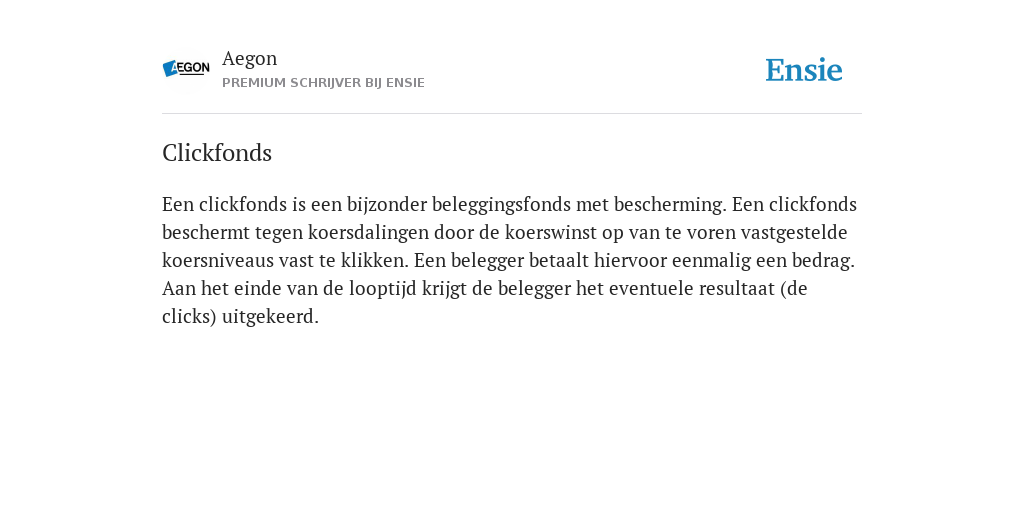Click the word 'resultaat' in the paragraph

tap(737, 289)
